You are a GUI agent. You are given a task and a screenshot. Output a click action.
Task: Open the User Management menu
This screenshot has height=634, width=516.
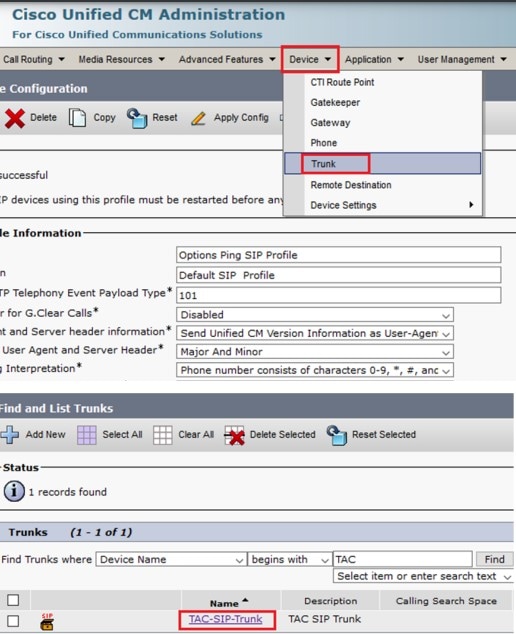pyautogui.click(x=462, y=59)
